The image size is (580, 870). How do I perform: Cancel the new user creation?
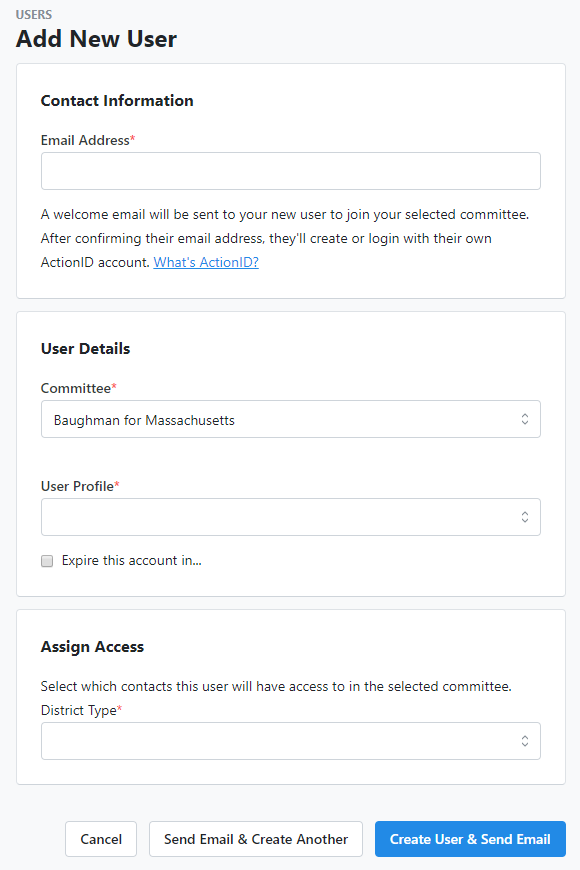click(x=100, y=839)
